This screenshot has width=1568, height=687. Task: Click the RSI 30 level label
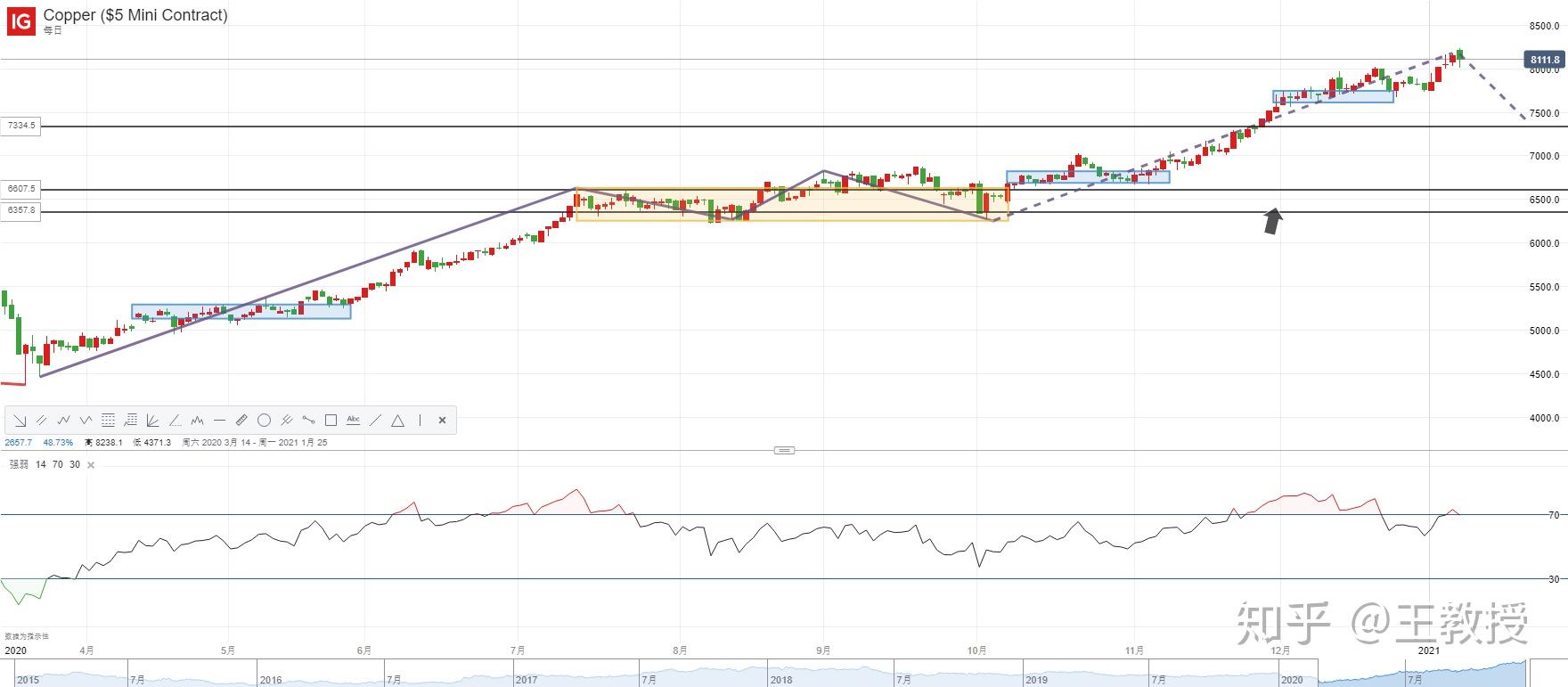coord(1554,579)
